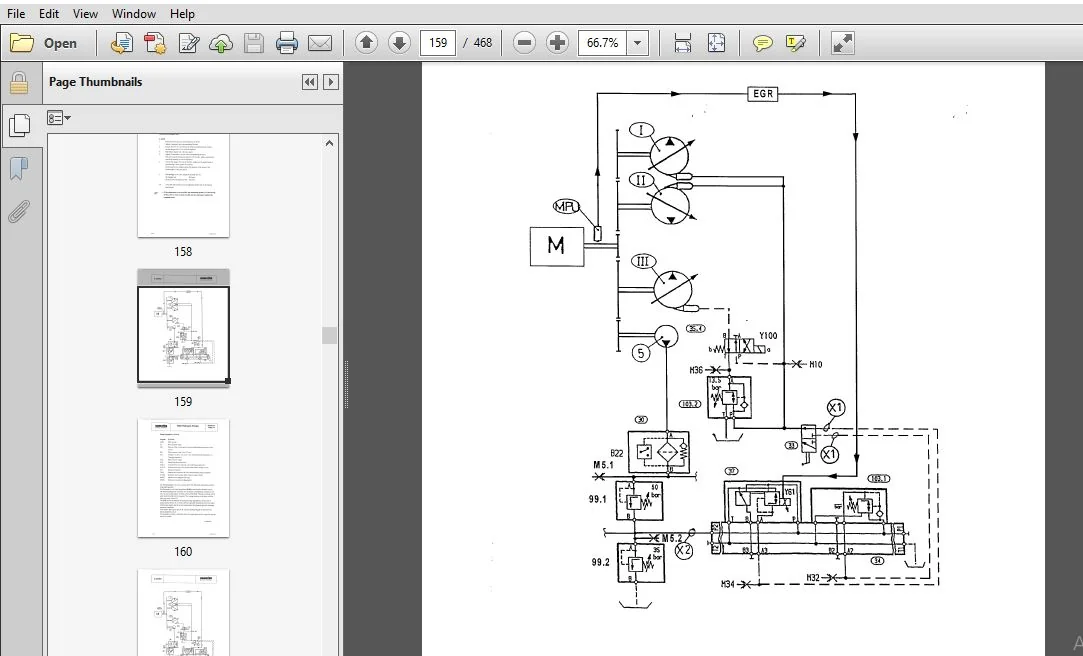Click the page 158 number label

183,251
